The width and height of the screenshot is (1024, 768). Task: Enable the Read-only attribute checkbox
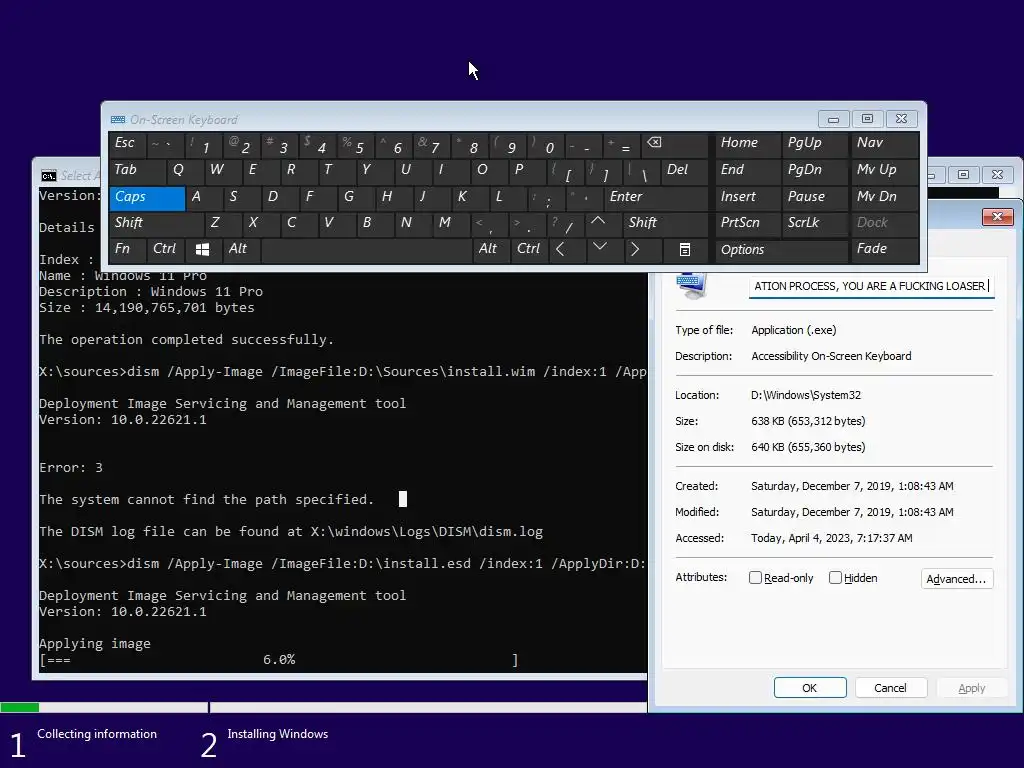pos(755,578)
